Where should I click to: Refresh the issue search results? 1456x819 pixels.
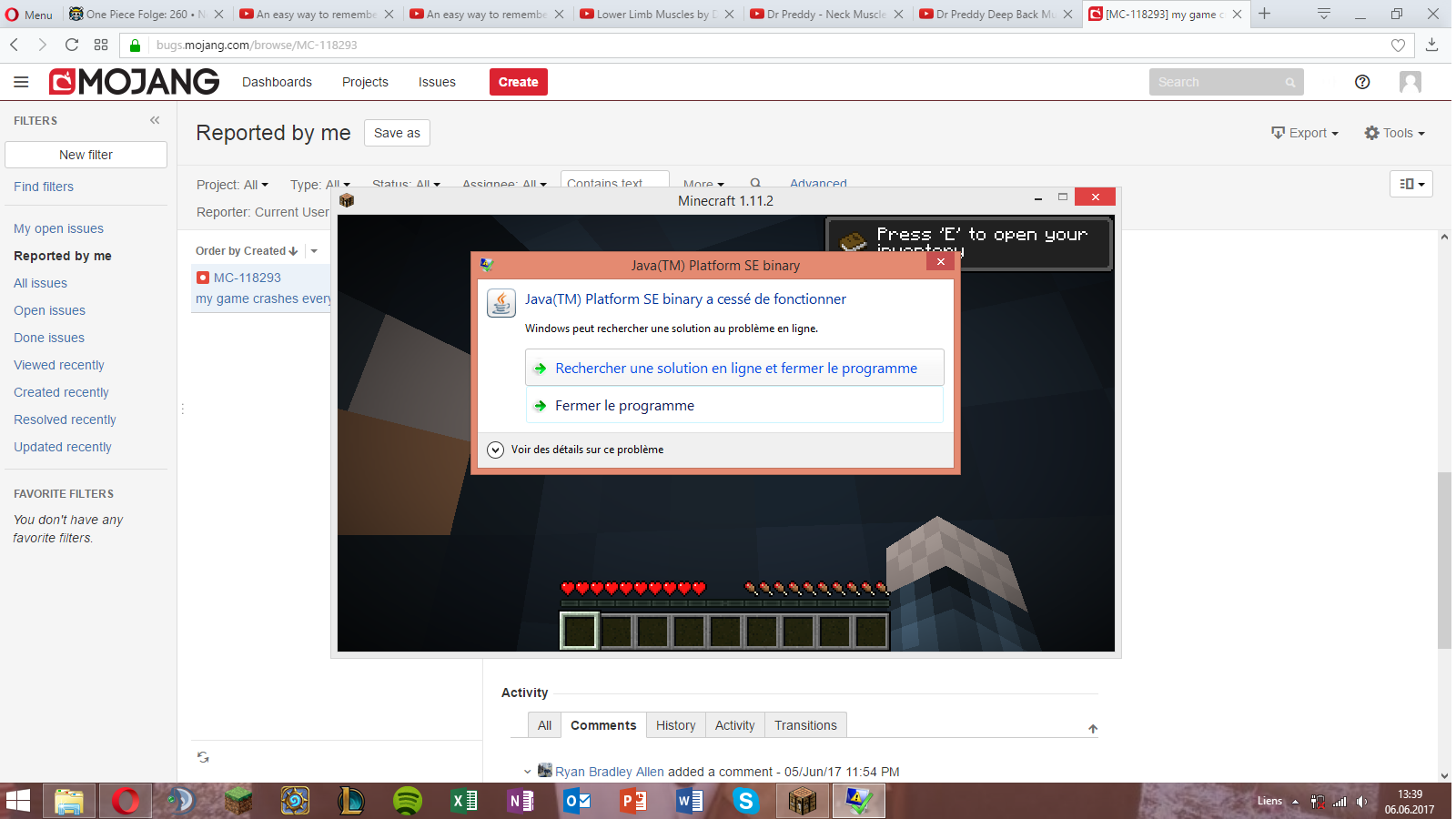click(x=203, y=757)
